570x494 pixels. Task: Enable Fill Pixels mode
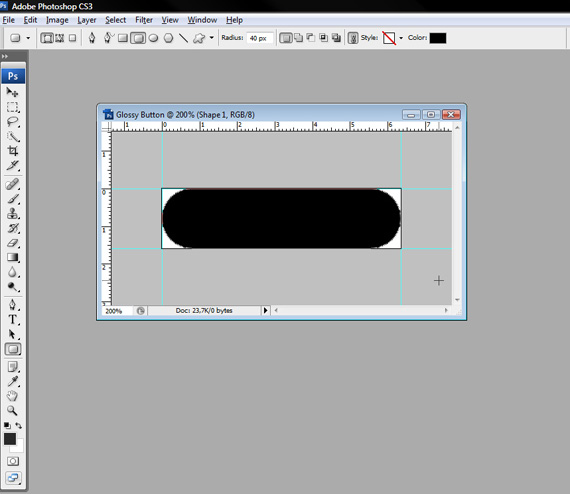tap(72, 38)
